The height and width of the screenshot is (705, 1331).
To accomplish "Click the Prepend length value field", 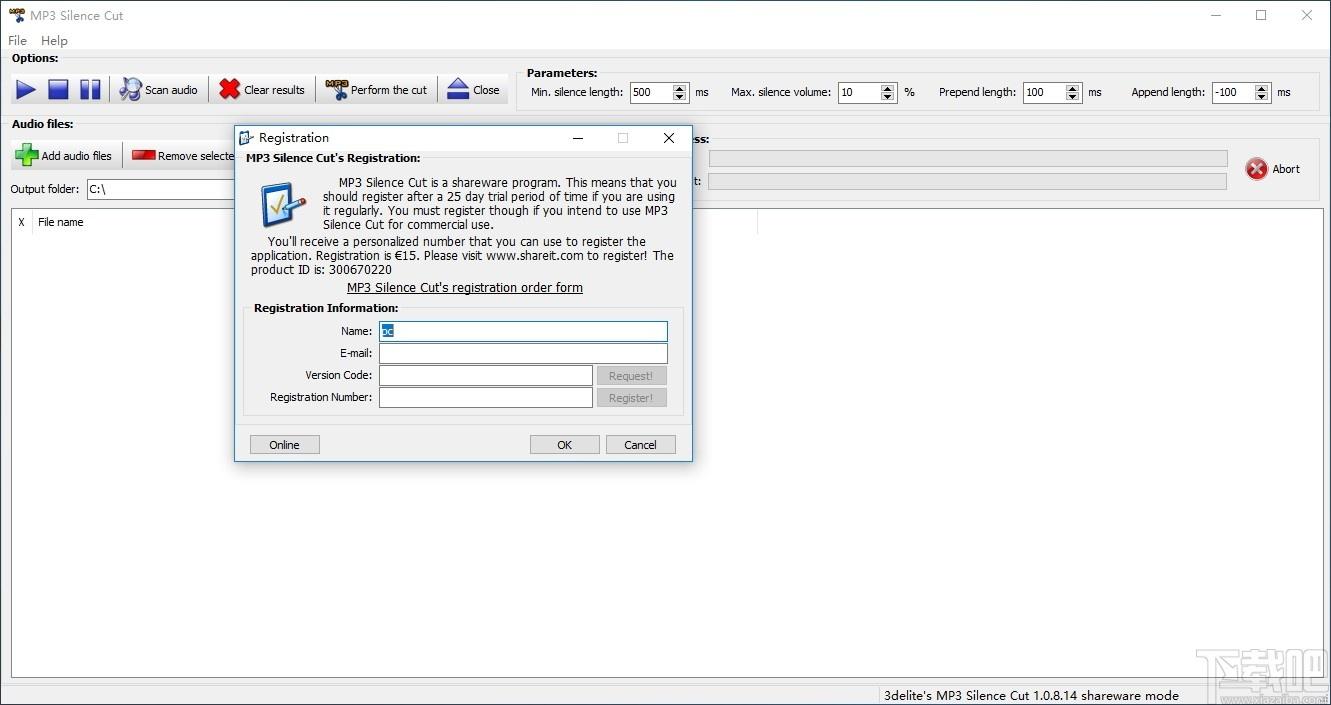I will [x=1045, y=92].
